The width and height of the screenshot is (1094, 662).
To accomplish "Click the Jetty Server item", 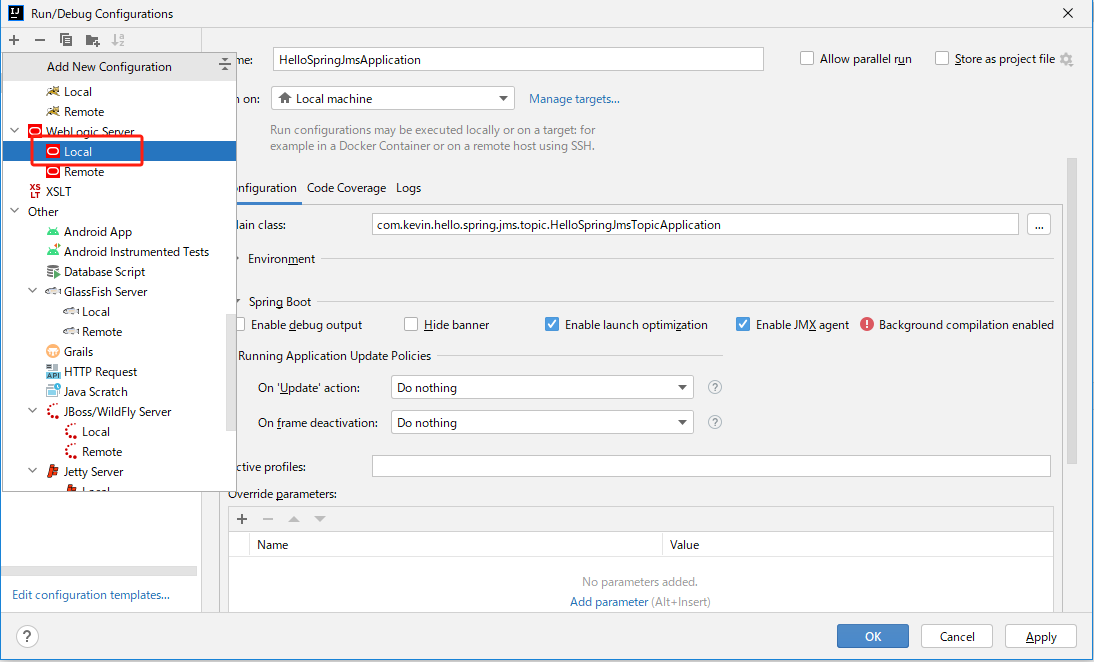I will [119, 472].
